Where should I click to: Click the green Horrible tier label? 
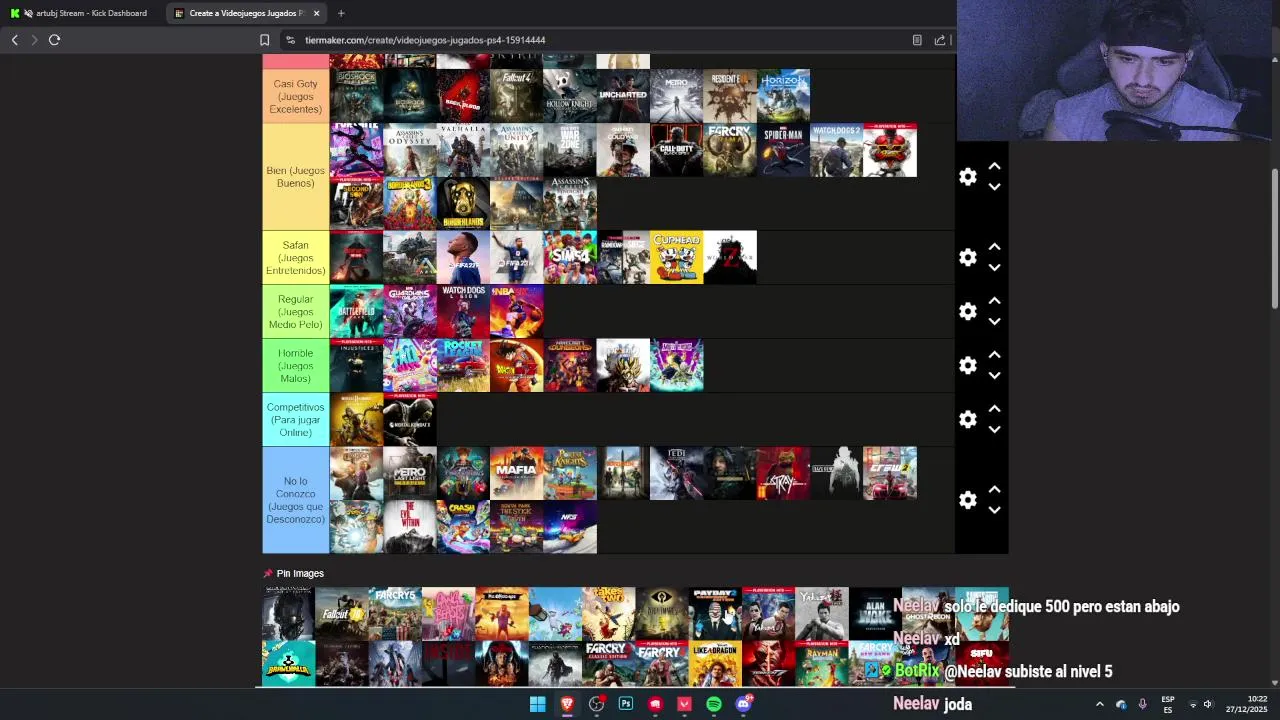[x=295, y=366]
